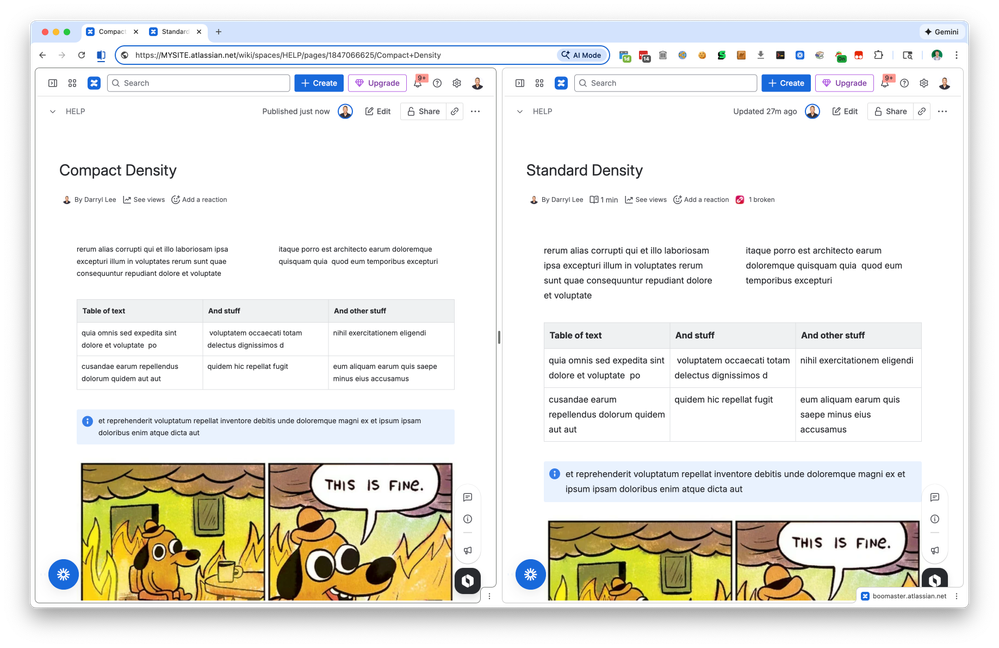Click Share on Compact Density page
The height and width of the screenshot is (648, 999).
(x=424, y=111)
